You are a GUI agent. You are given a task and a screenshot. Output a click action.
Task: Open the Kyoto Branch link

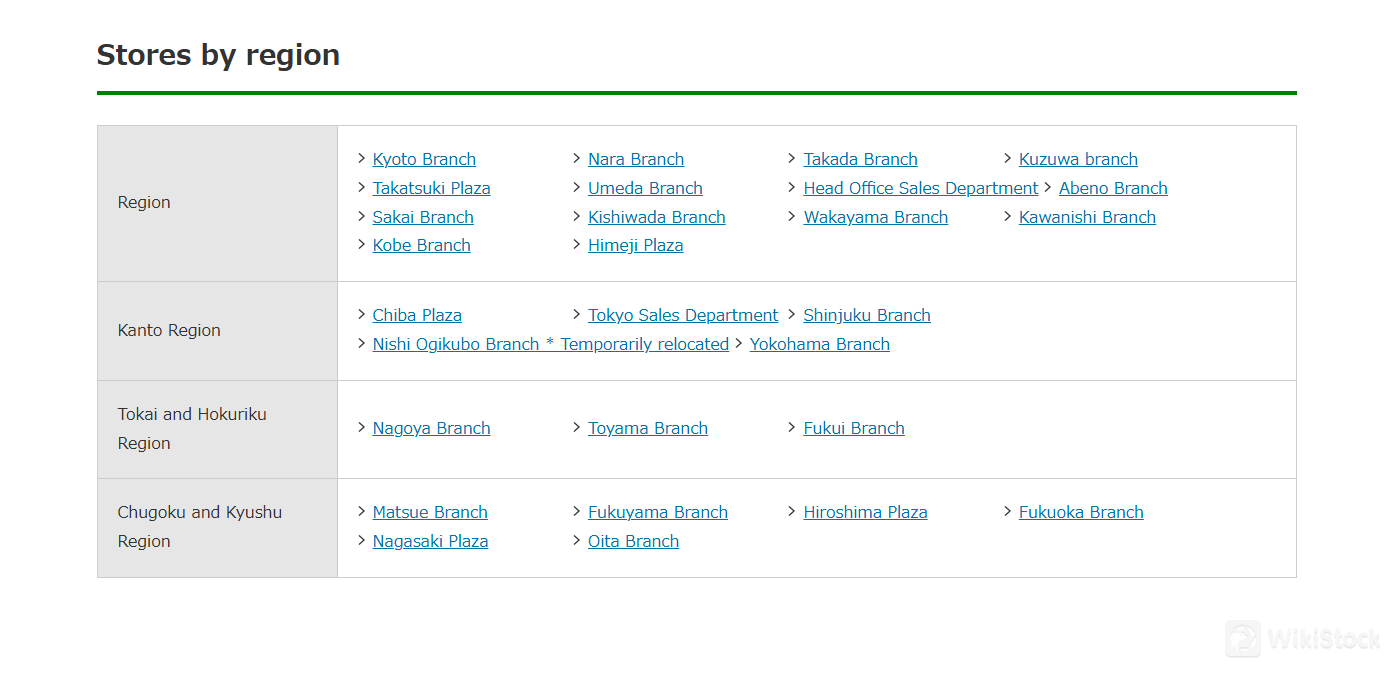pyautogui.click(x=424, y=159)
